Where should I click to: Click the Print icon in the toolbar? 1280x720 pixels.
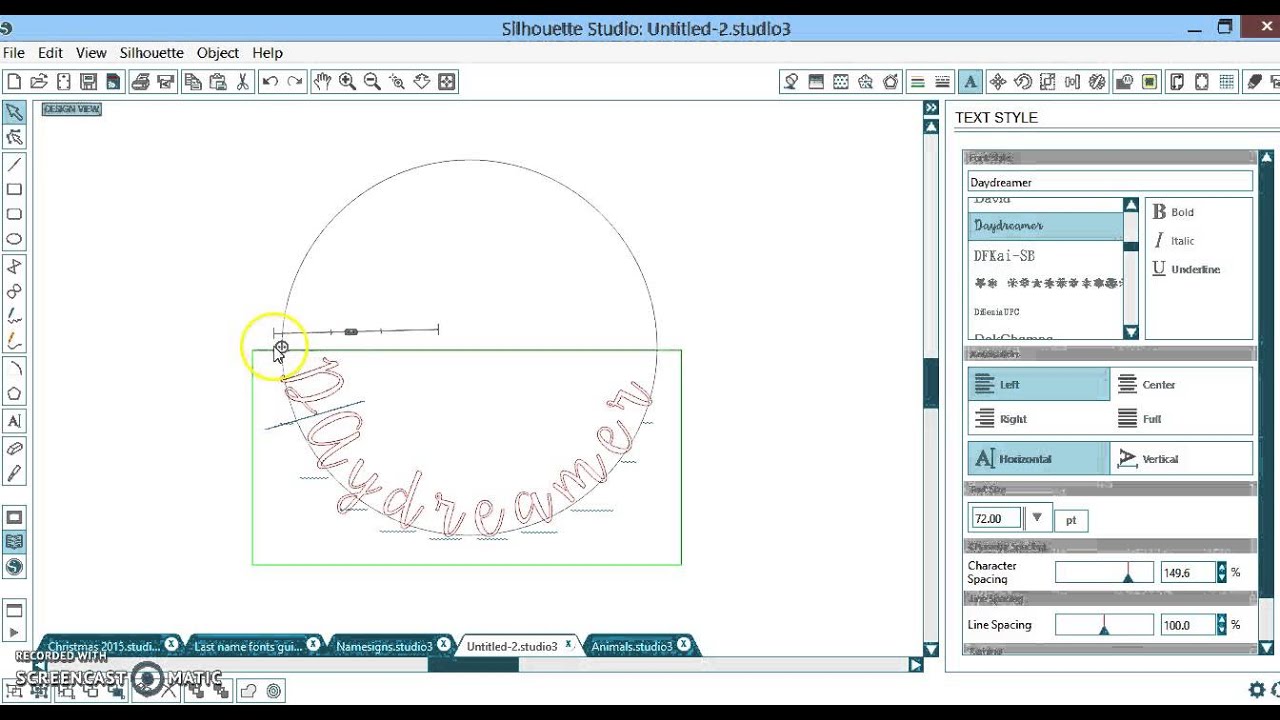click(x=141, y=82)
